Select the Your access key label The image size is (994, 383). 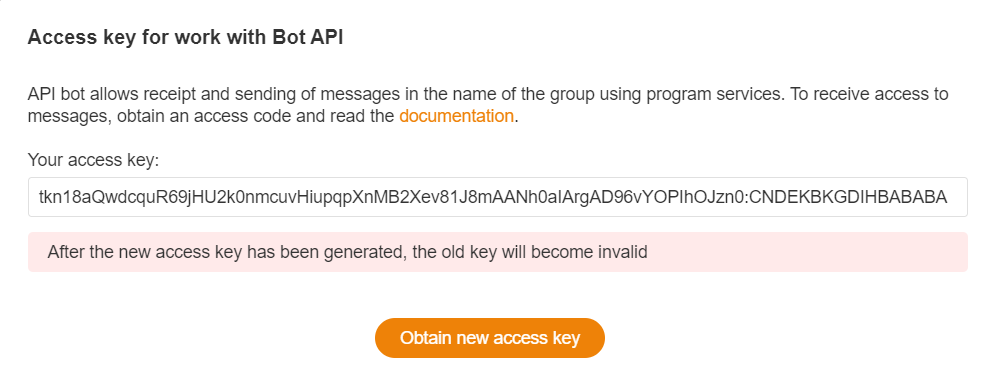pyautogui.click(x=93, y=160)
